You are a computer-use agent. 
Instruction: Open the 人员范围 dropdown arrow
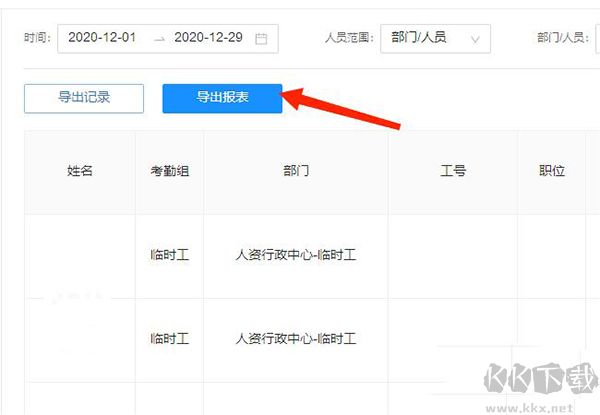click(475, 39)
